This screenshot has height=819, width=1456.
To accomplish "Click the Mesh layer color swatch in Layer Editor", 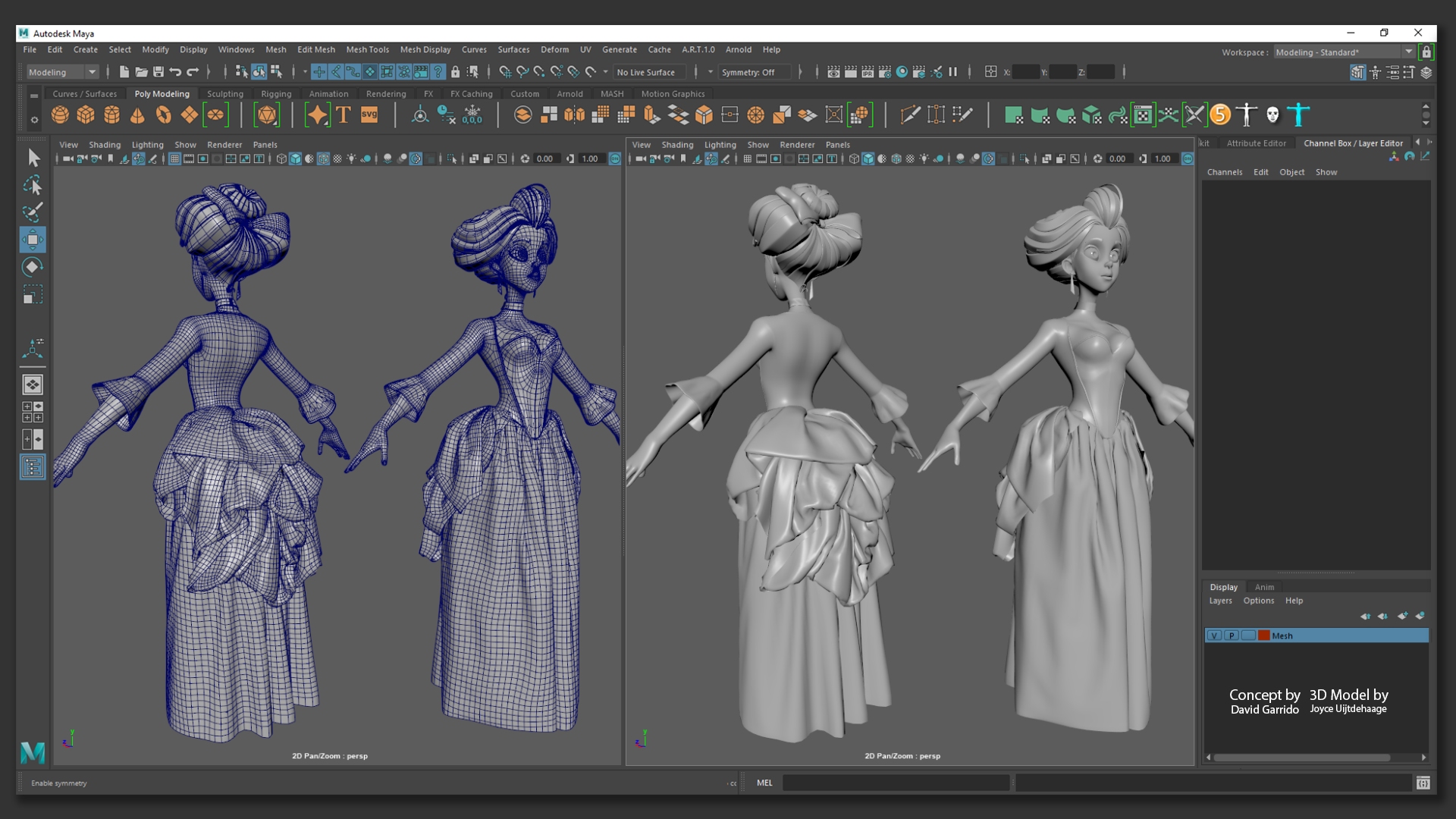I will (x=1262, y=635).
